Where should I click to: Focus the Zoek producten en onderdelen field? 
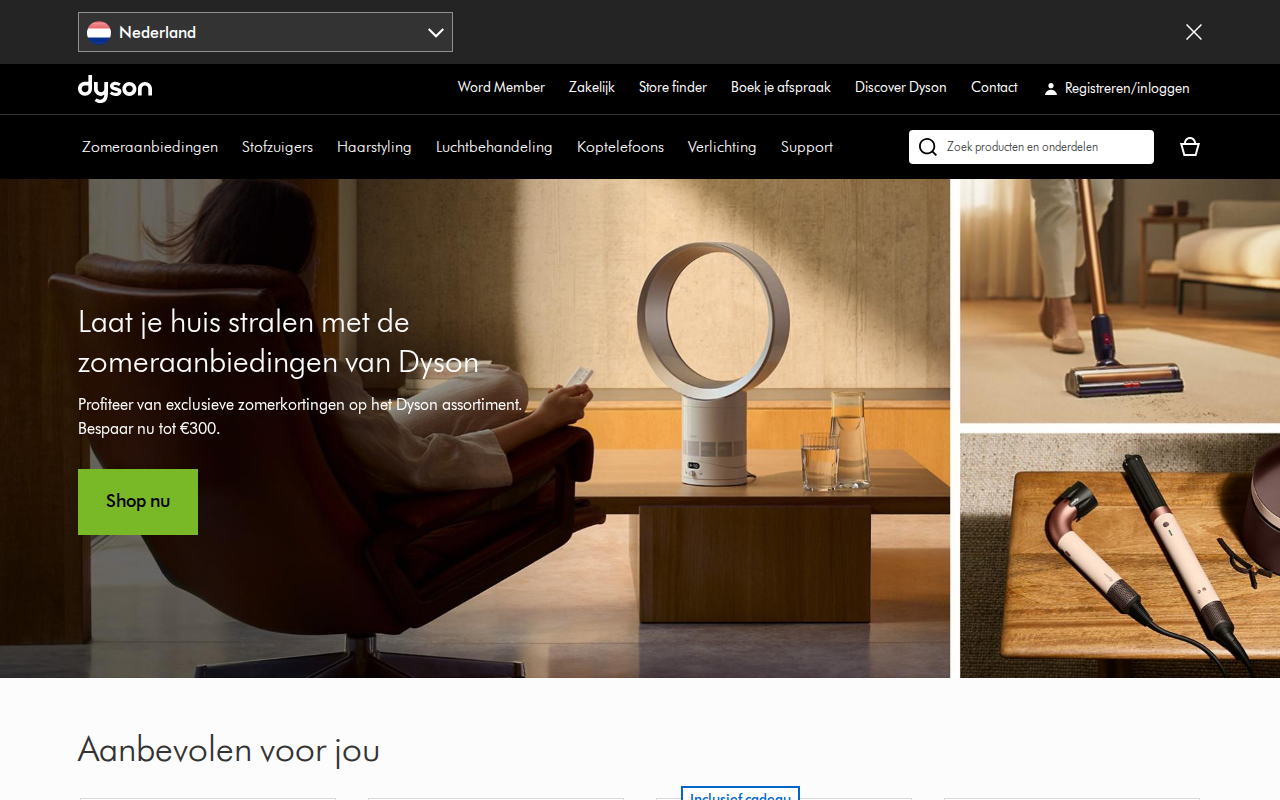pos(1031,147)
